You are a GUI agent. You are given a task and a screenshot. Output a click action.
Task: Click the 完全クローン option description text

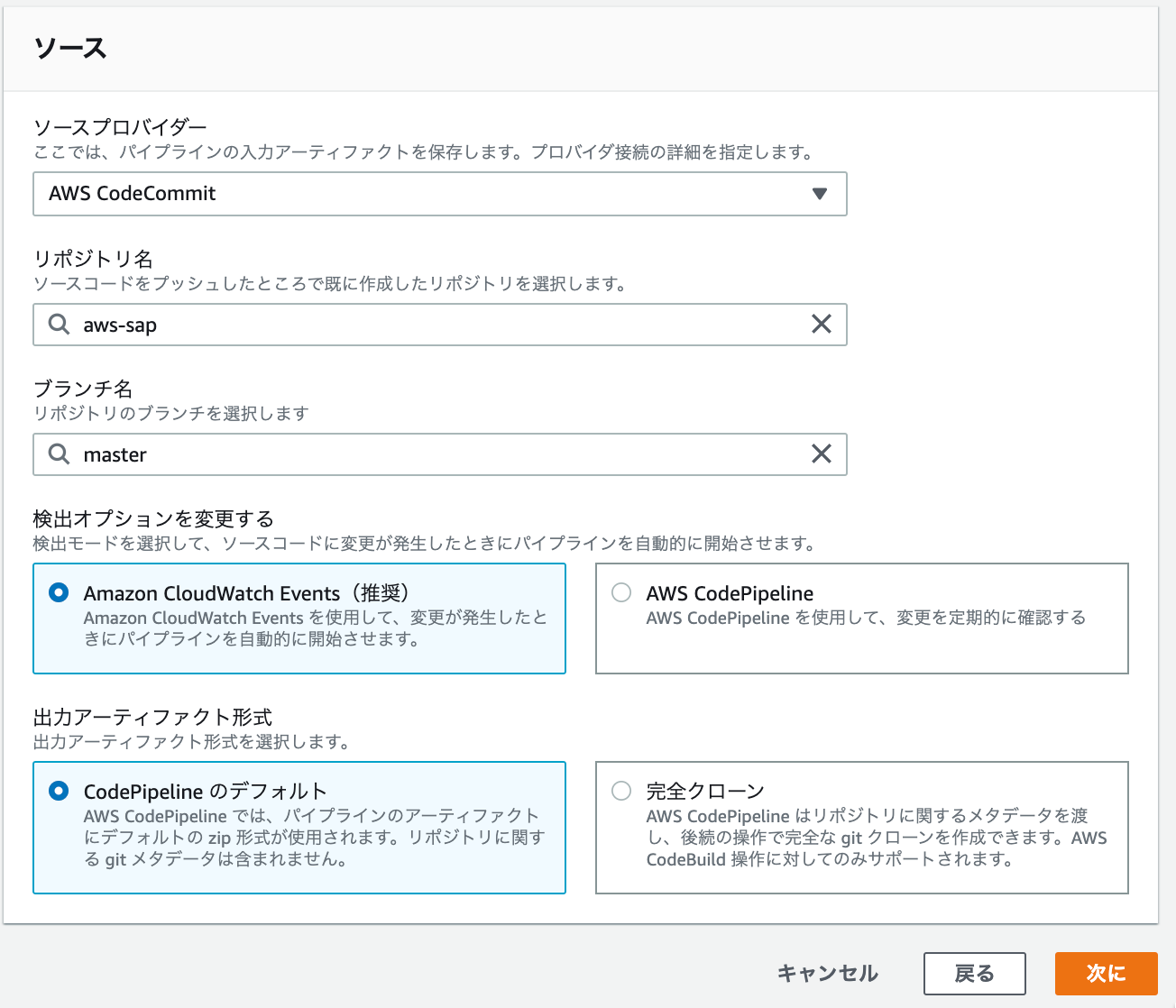pos(877,838)
